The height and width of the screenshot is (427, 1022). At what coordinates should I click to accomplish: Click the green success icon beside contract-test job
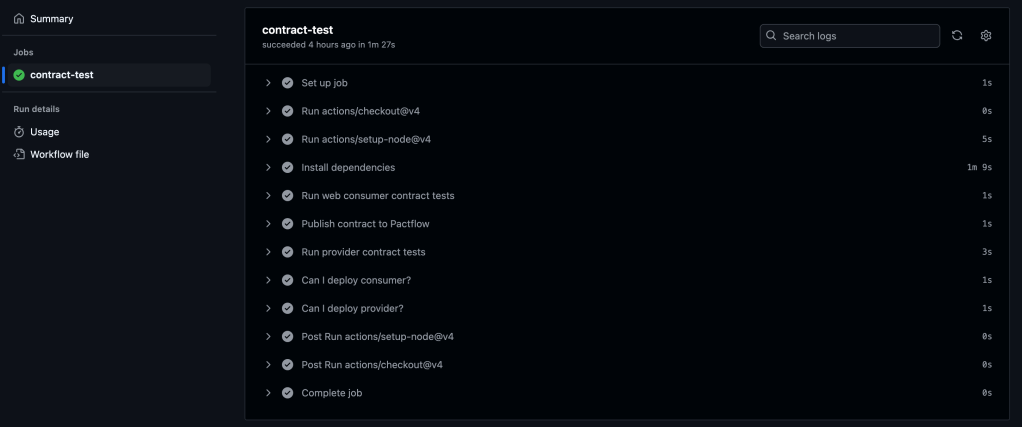pyautogui.click(x=19, y=75)
